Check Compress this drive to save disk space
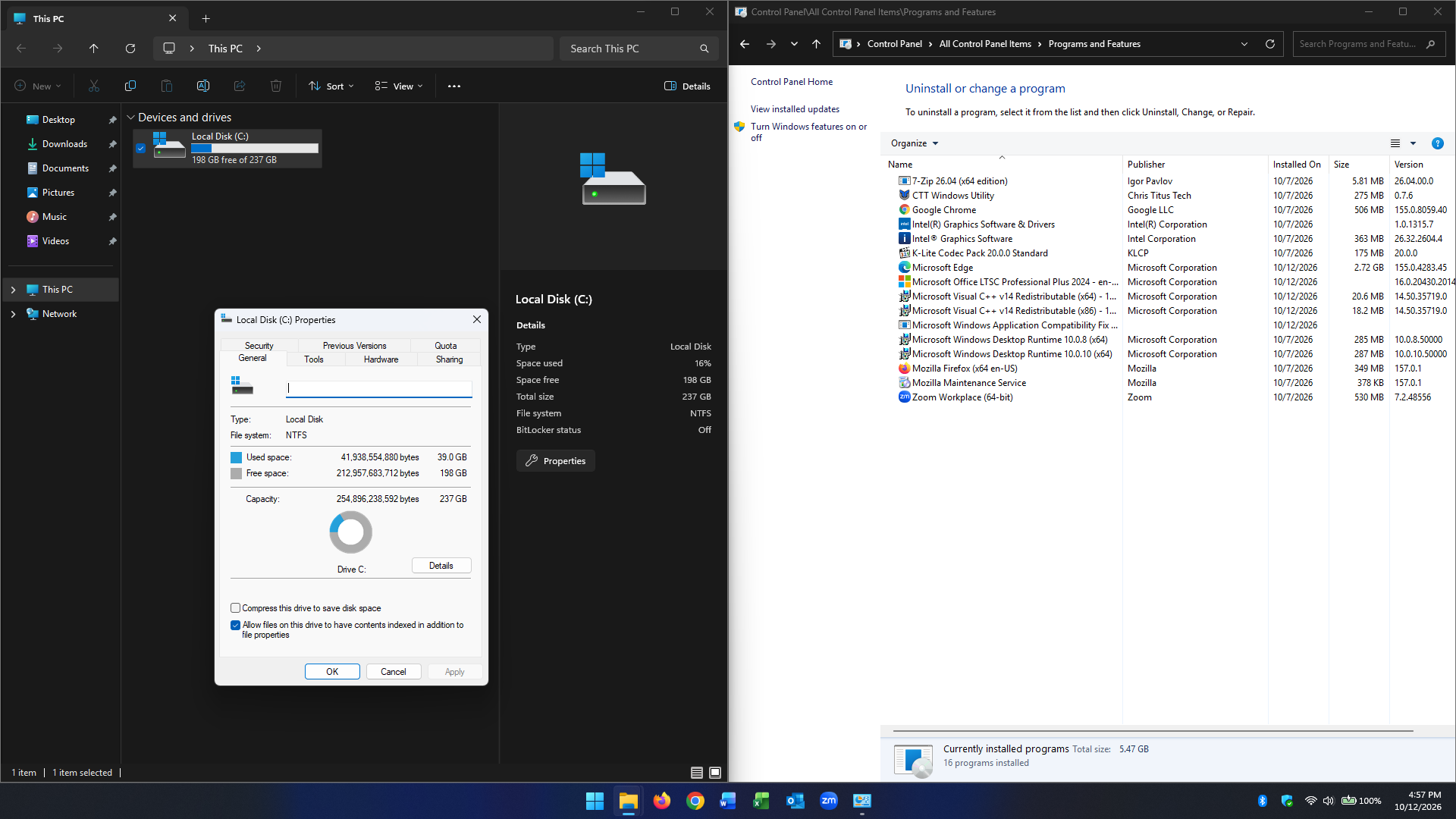Screen dimensions: 1456x819 [x=235, y=608]
